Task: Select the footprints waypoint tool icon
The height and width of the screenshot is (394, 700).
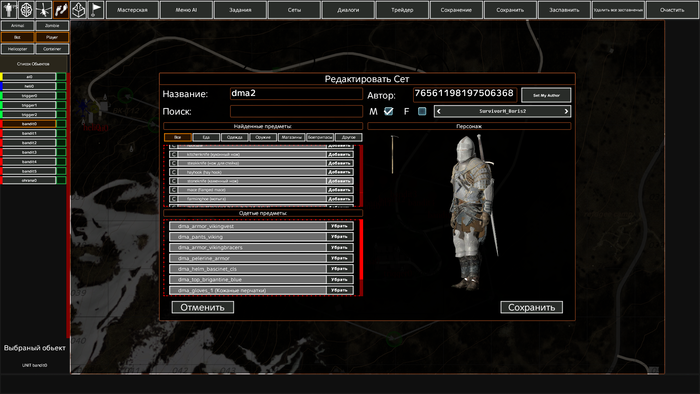Action: (x=61, y=9)
